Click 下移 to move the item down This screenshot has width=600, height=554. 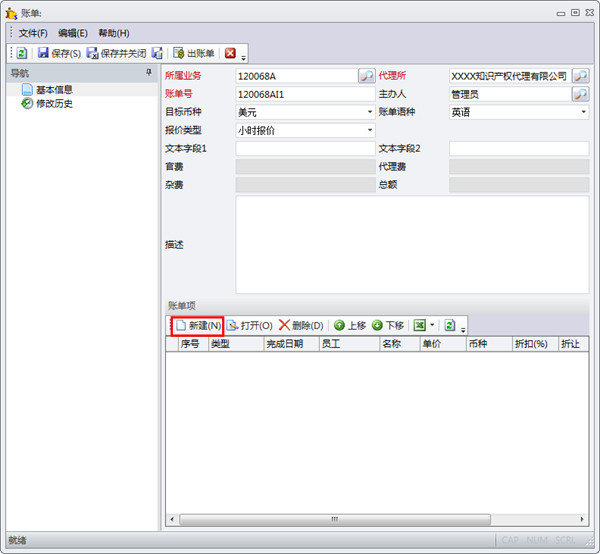point(388,326)
